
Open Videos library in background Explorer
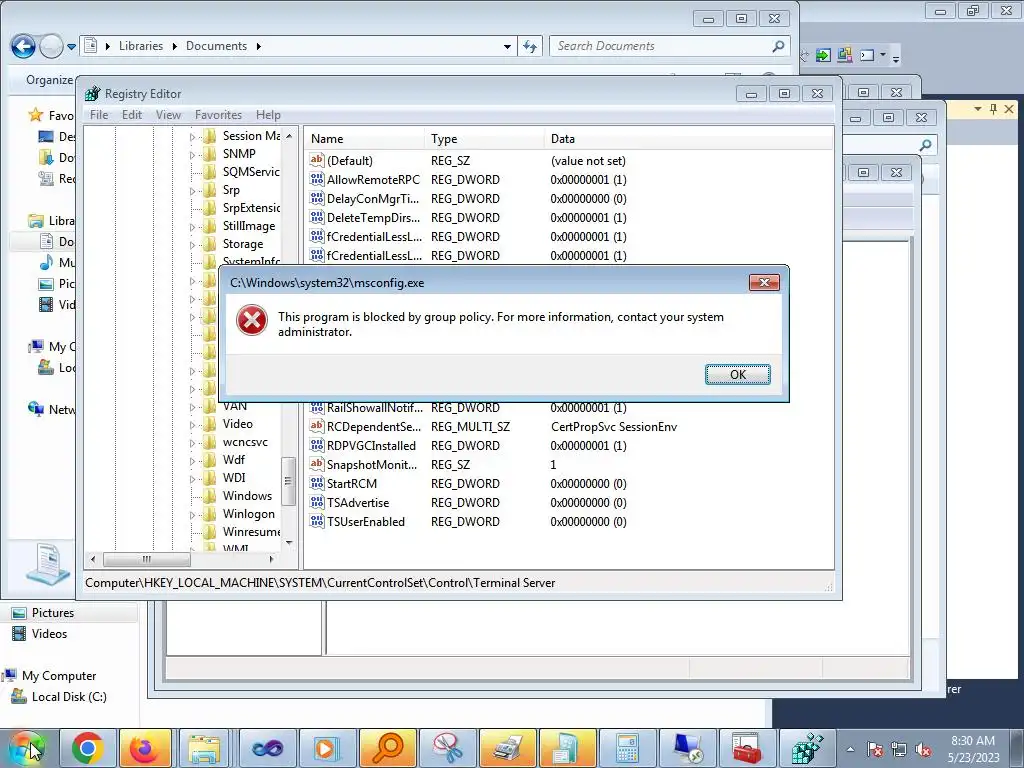(50, 633)
